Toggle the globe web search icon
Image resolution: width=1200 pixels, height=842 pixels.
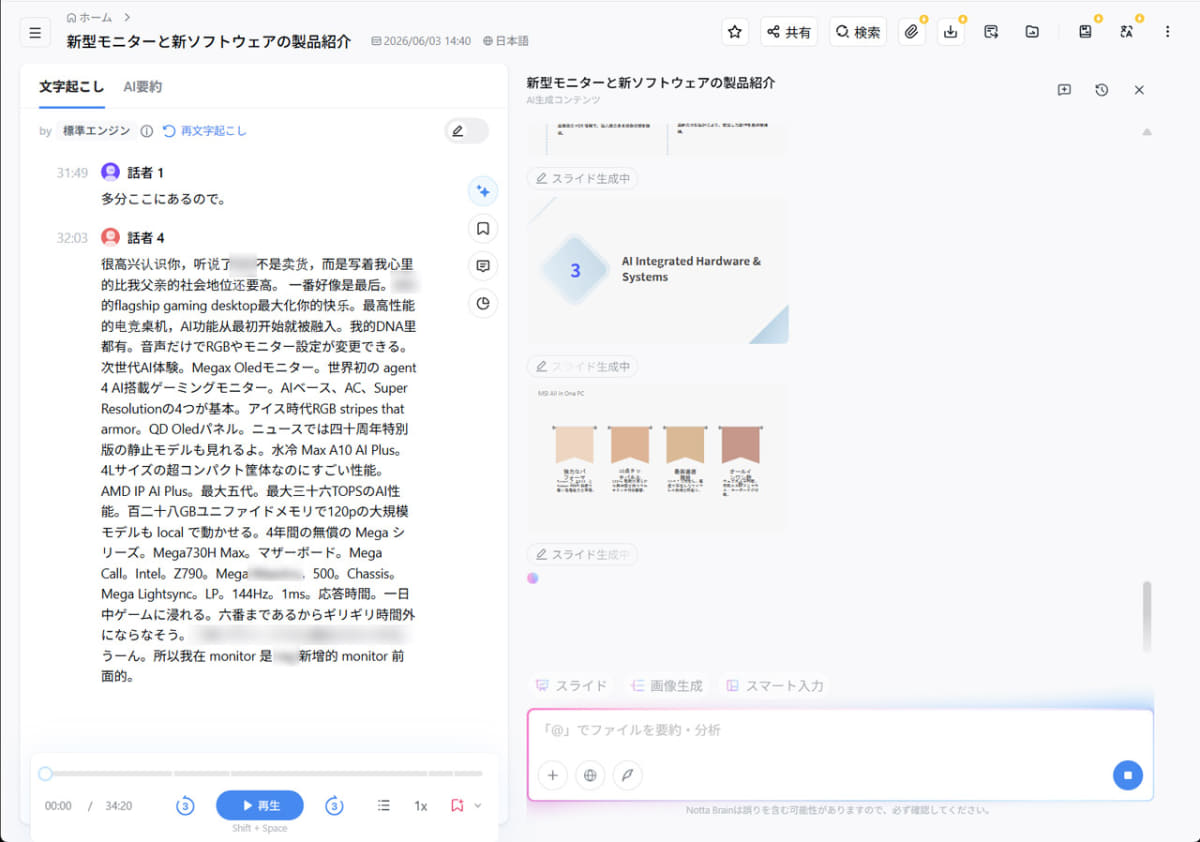590,774
